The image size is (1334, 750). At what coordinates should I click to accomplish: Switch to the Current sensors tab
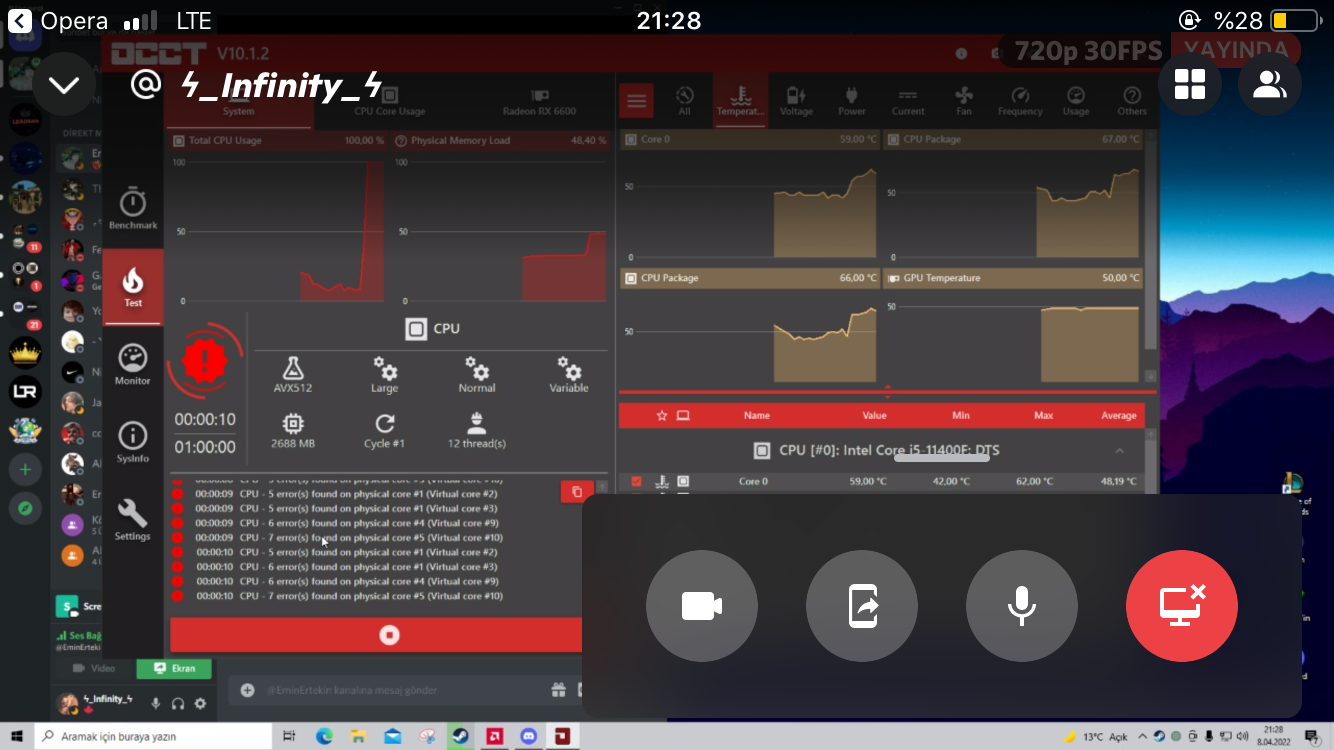tap(908, 100)
